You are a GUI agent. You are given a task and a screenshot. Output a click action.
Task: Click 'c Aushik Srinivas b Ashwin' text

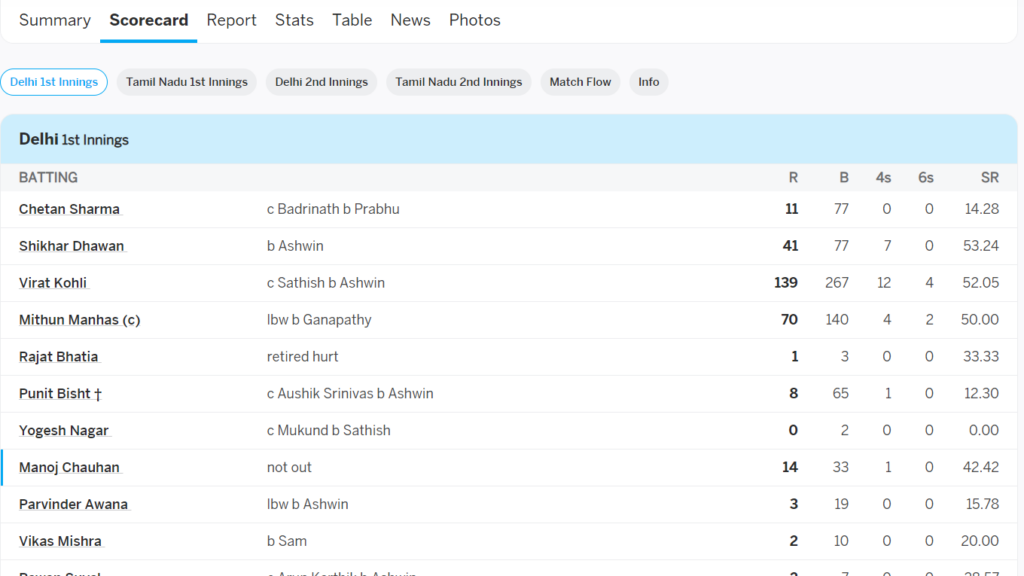tap(350, 394)
